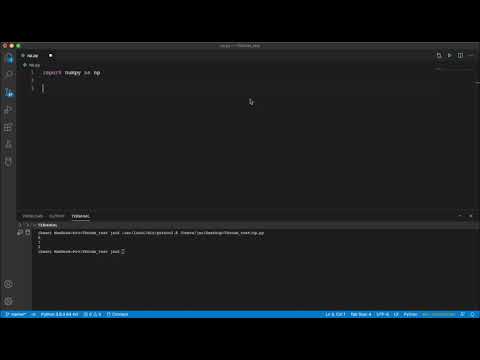480x360 pixels.
Task: Click the first small icon on the terminal toolbar
Action: coord(20,225)
